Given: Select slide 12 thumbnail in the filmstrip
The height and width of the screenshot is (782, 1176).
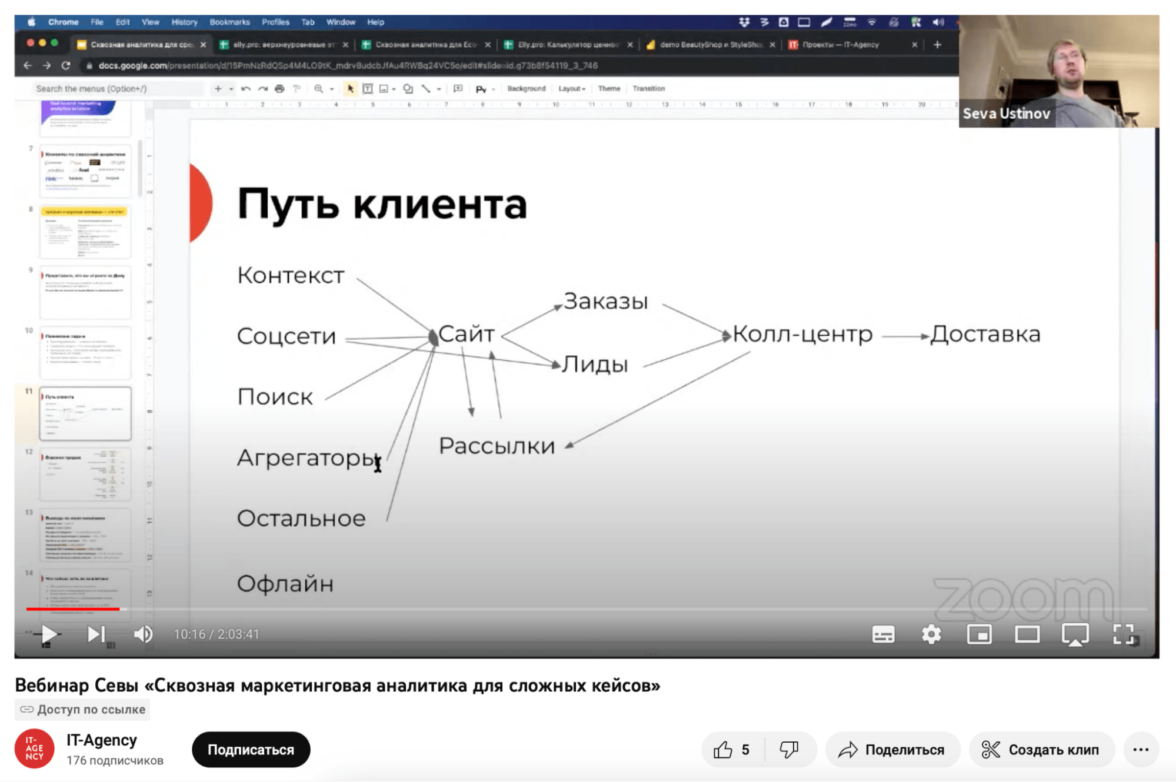Looking at the screenshot, I should [x=85, y=475].
